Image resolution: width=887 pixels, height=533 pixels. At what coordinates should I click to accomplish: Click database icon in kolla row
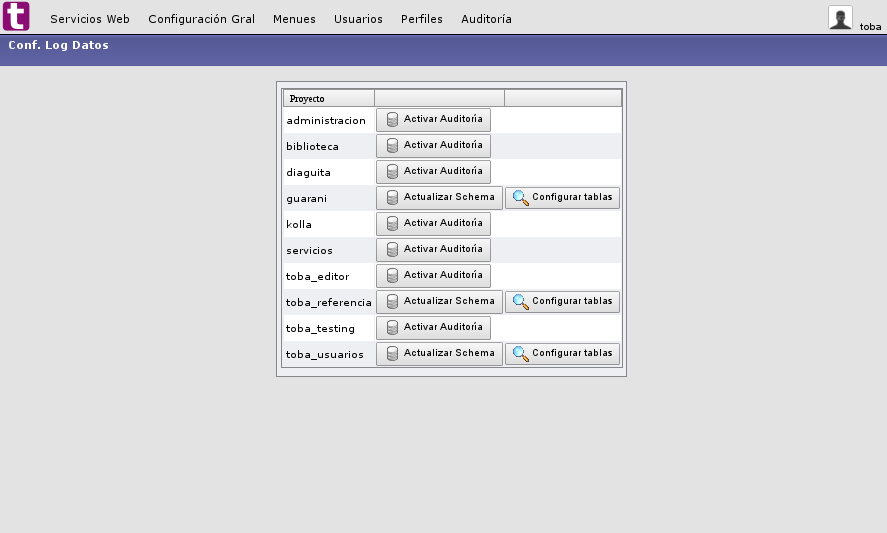392,223
